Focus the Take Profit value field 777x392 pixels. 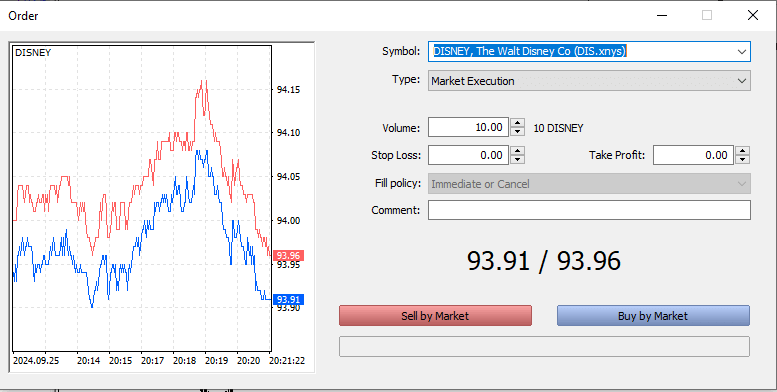coord(693,155)
